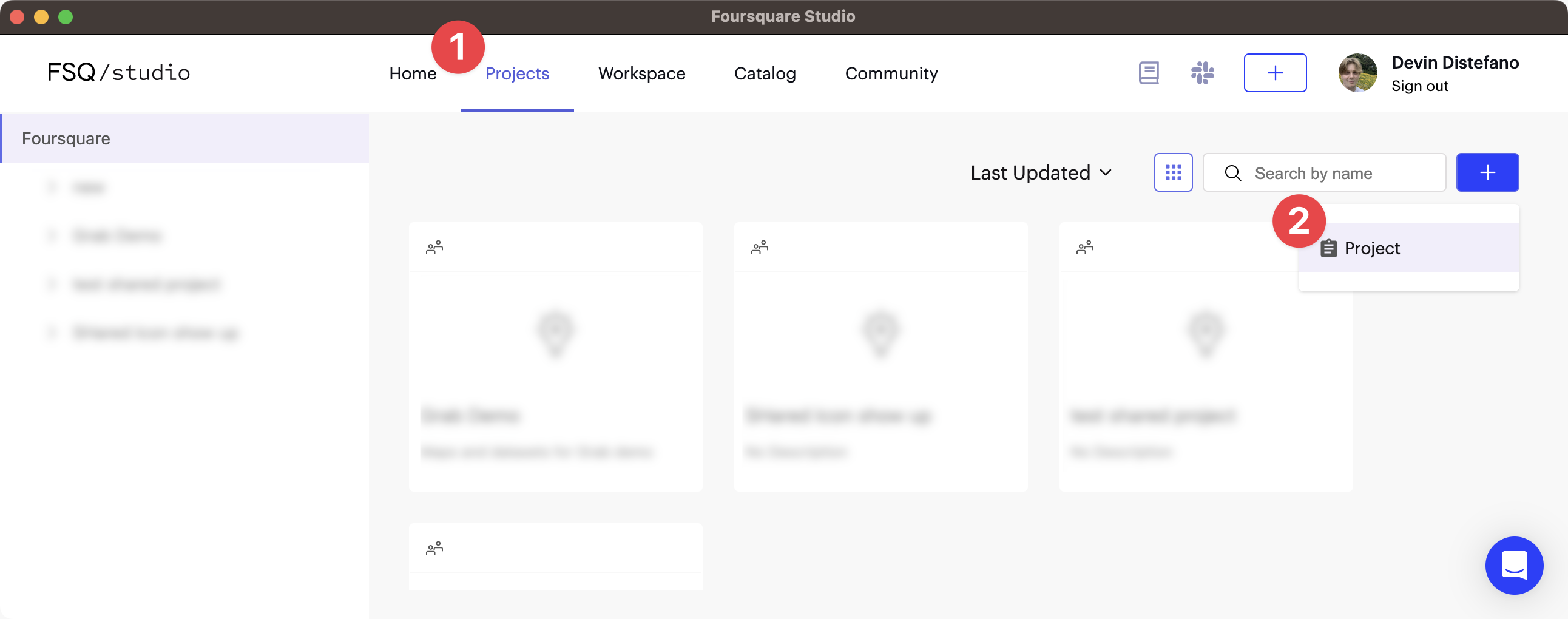Image resolution: width=1568 pixels, height=619 pixels.
Task: Open the third project card map thumbnail
Action: 1205,334
